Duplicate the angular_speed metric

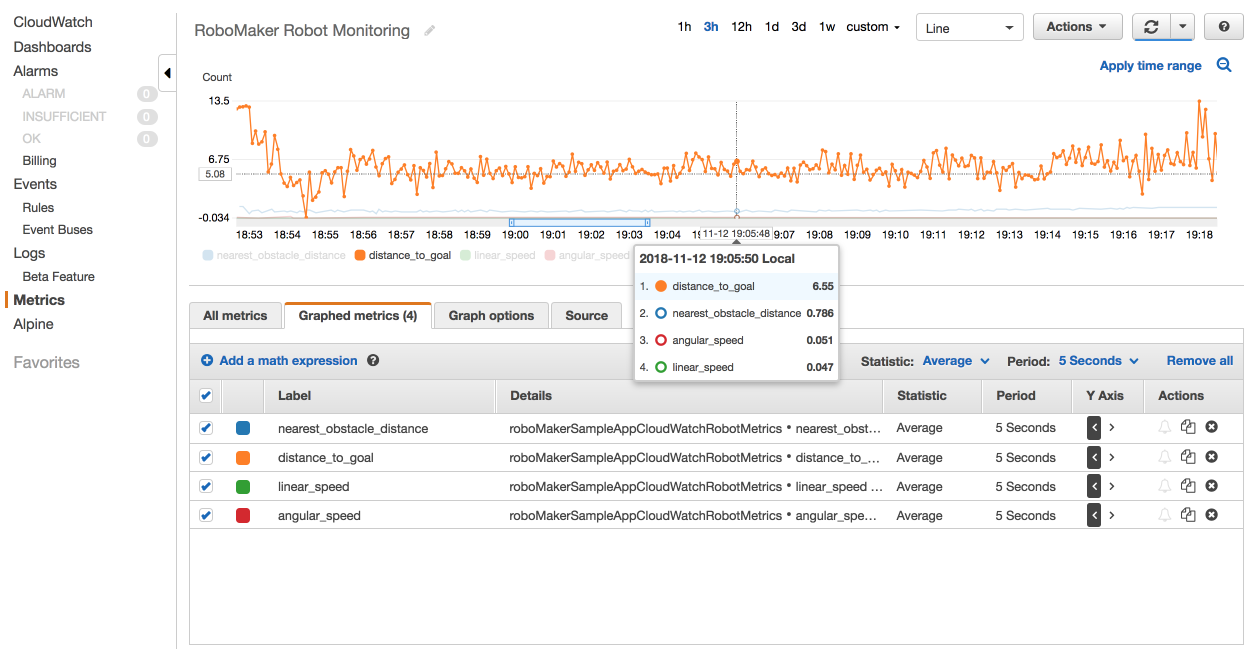(1188, 515)
